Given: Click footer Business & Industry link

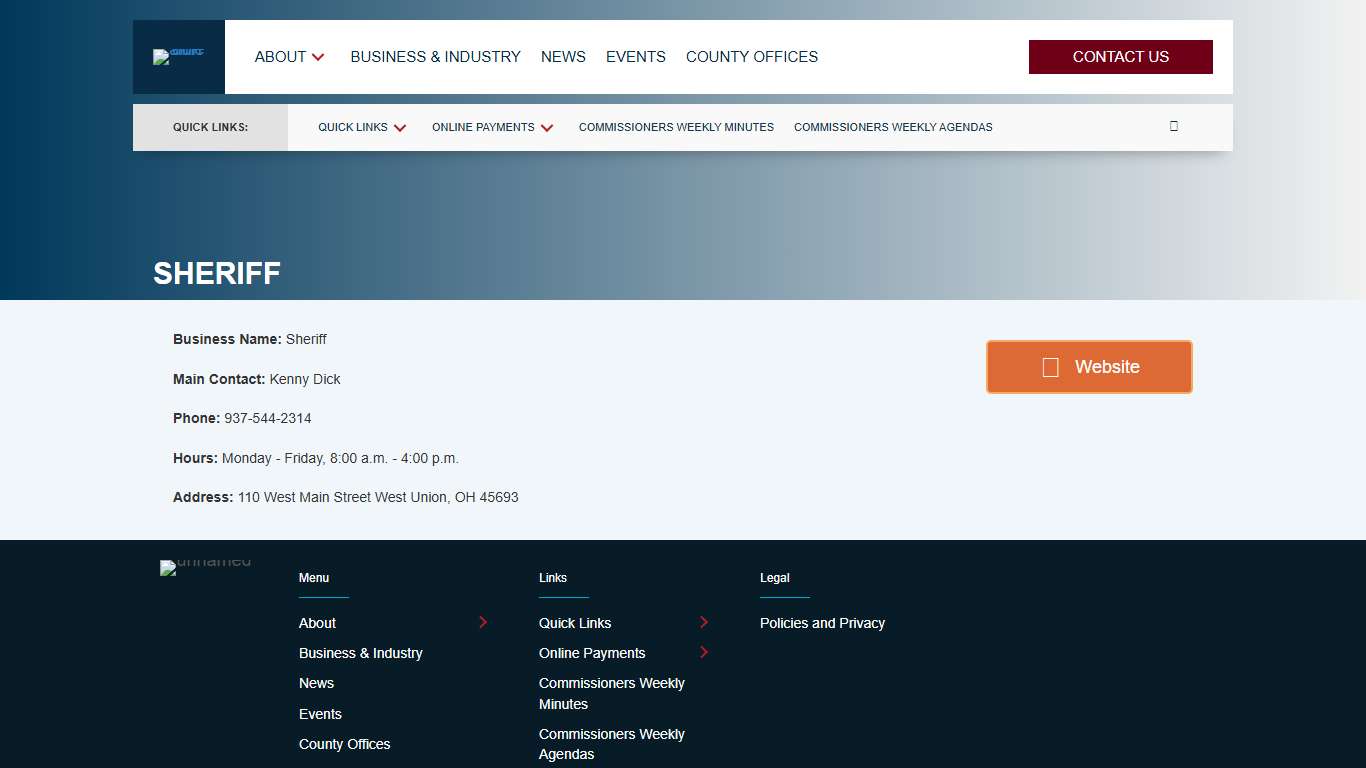Looking at the screenshot, I should 360,653.
